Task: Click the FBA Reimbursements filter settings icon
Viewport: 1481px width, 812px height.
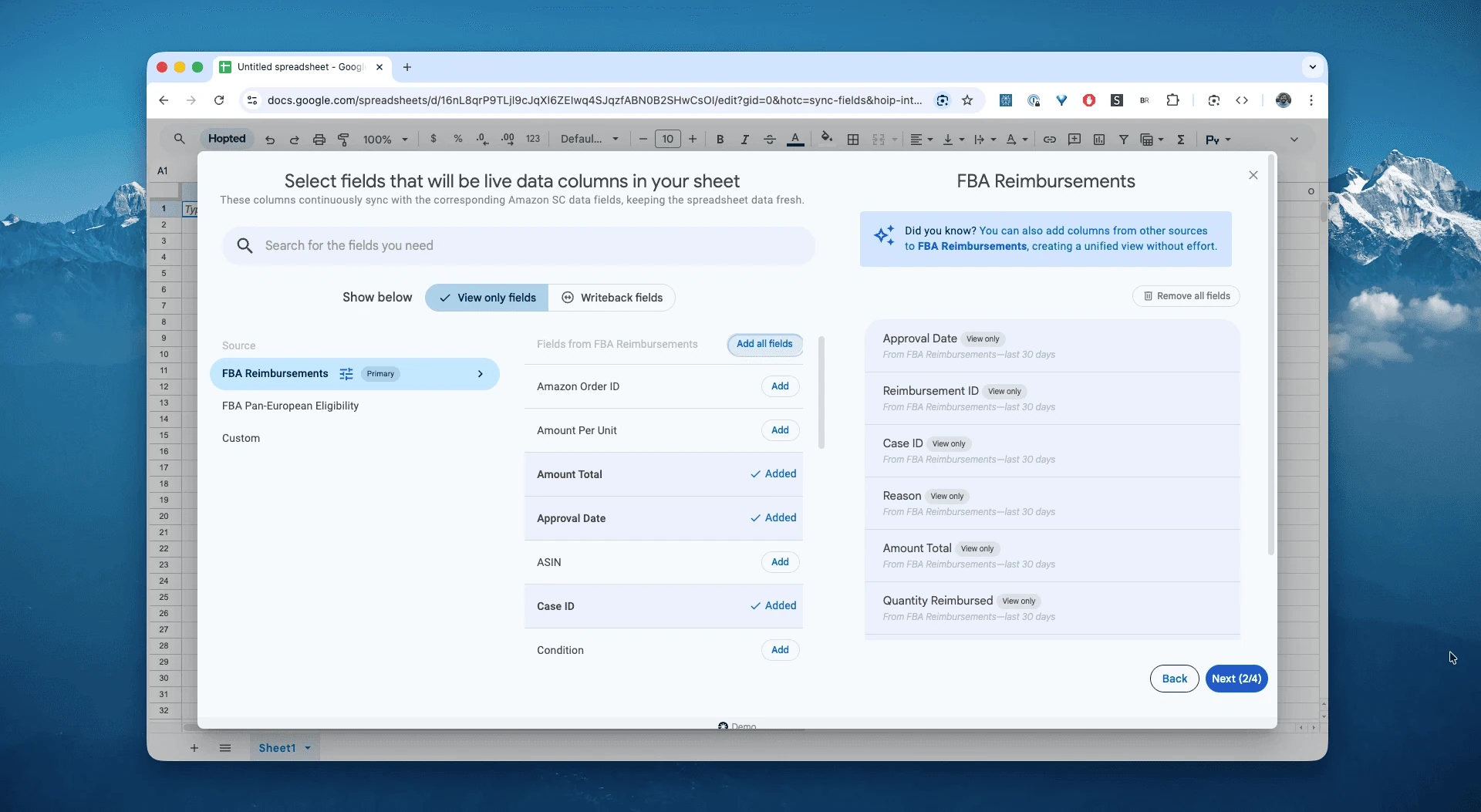Action: 346,374
